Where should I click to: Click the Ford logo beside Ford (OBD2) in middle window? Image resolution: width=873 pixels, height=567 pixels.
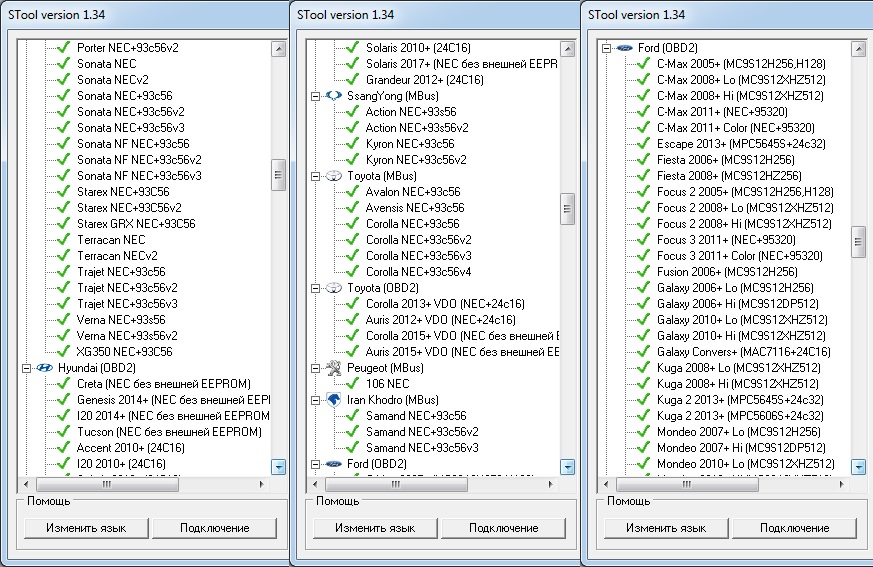pos(333,464)
